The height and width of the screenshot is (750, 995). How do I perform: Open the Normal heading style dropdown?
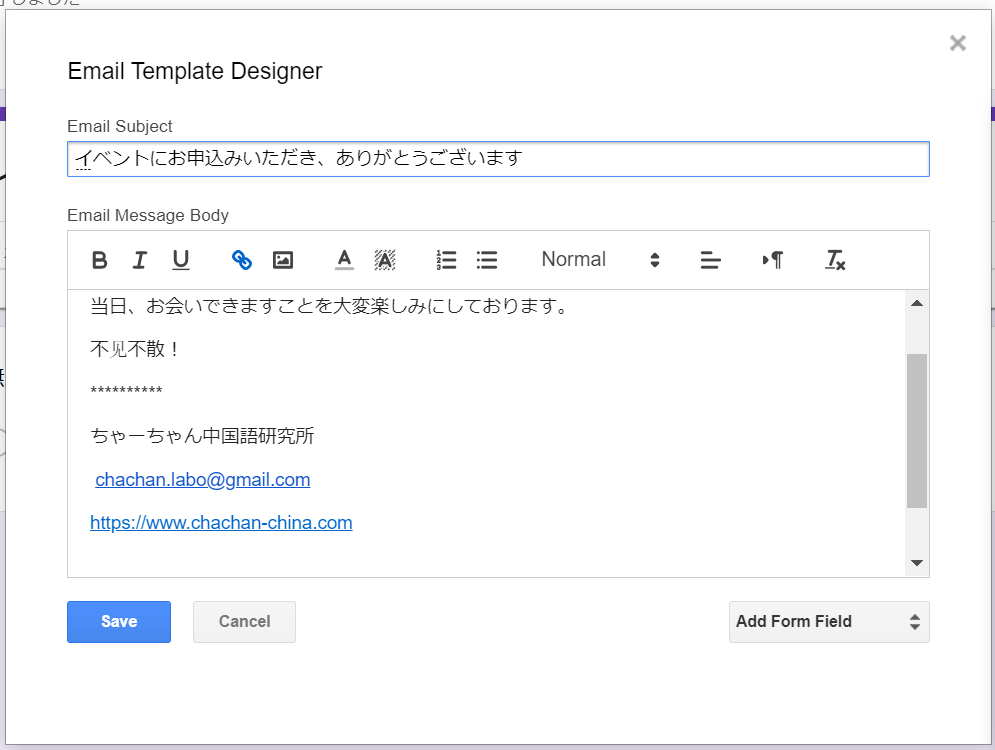point(600,260)
